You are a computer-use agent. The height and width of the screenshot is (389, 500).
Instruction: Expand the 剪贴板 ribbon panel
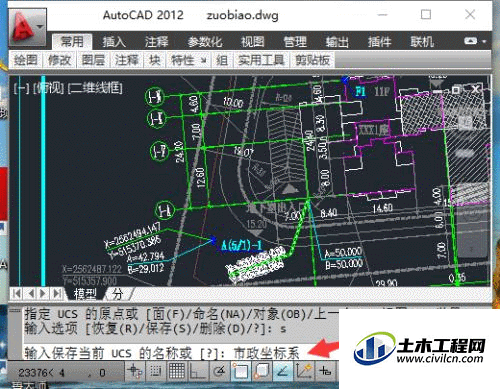coord(313,60)
